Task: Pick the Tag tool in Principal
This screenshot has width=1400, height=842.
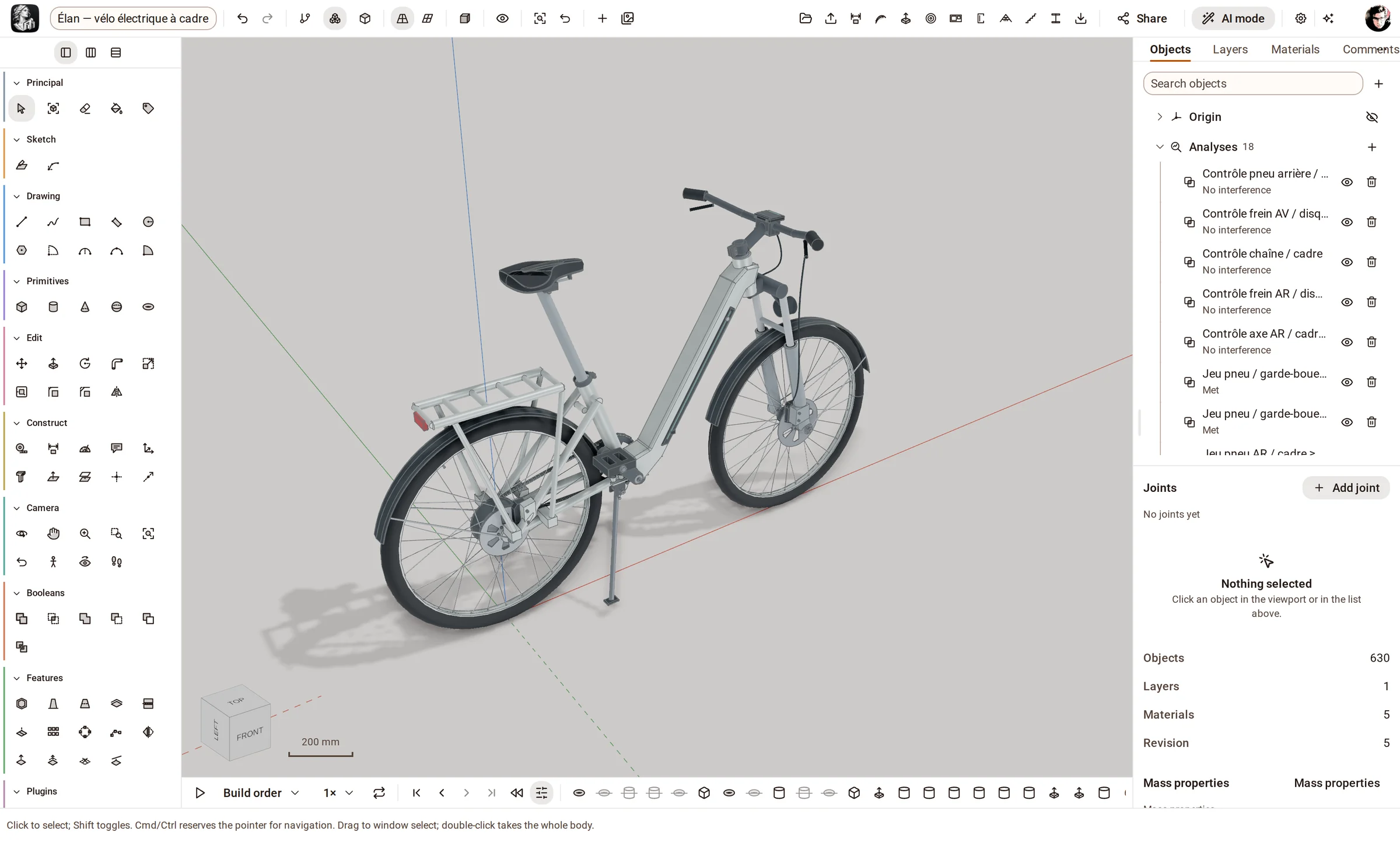Action: click(148, 109)
